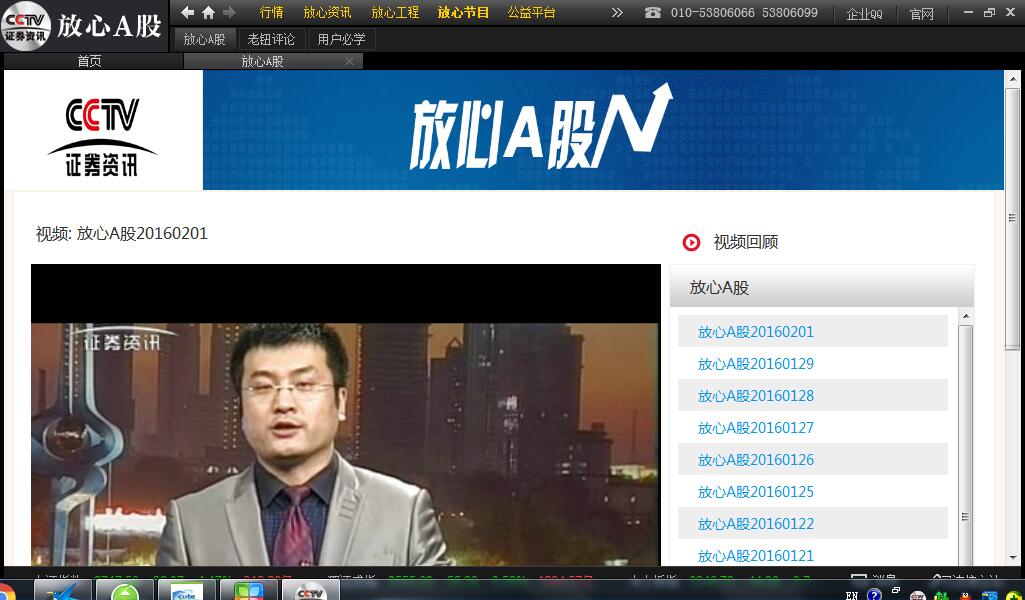The height and width of the screenshot is (600, 1025).
Task: Open video 放心A股20160127
Action: click(x=756, y=428)
